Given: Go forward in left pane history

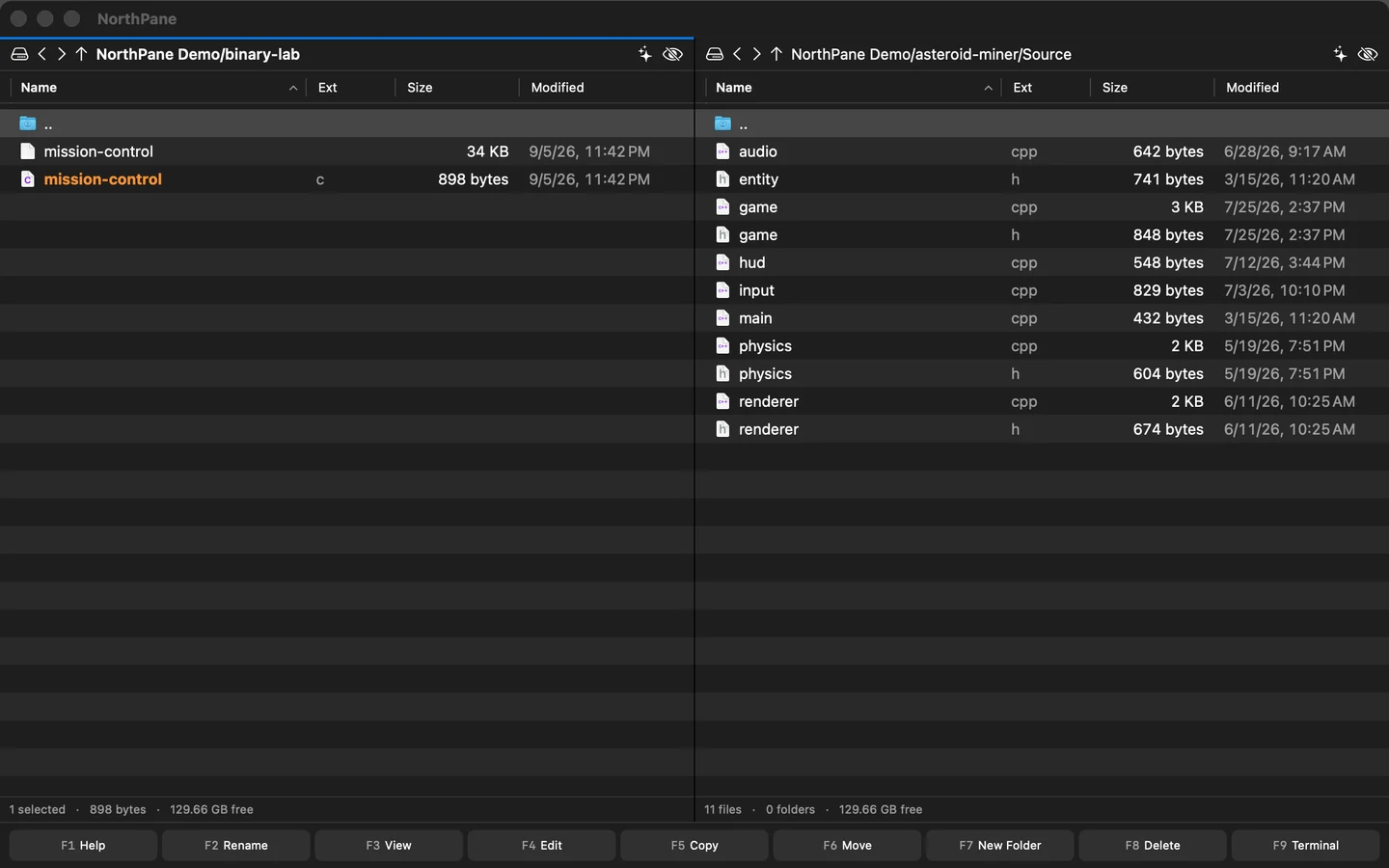Looking at the screenshot, I should pyautogui.click(x=62, y=54).
